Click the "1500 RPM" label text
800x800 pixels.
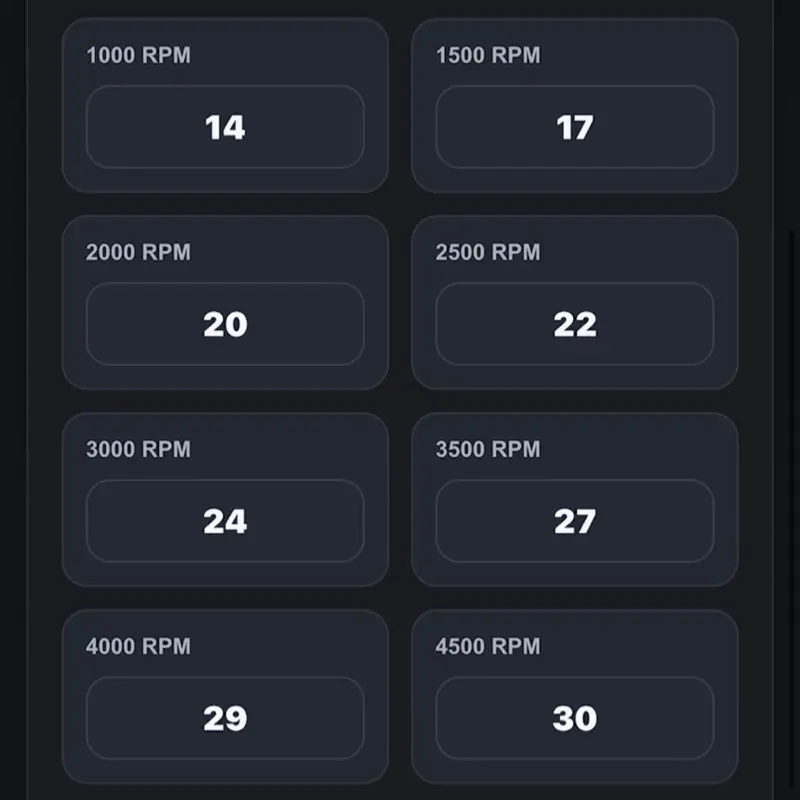coord(488,55)
